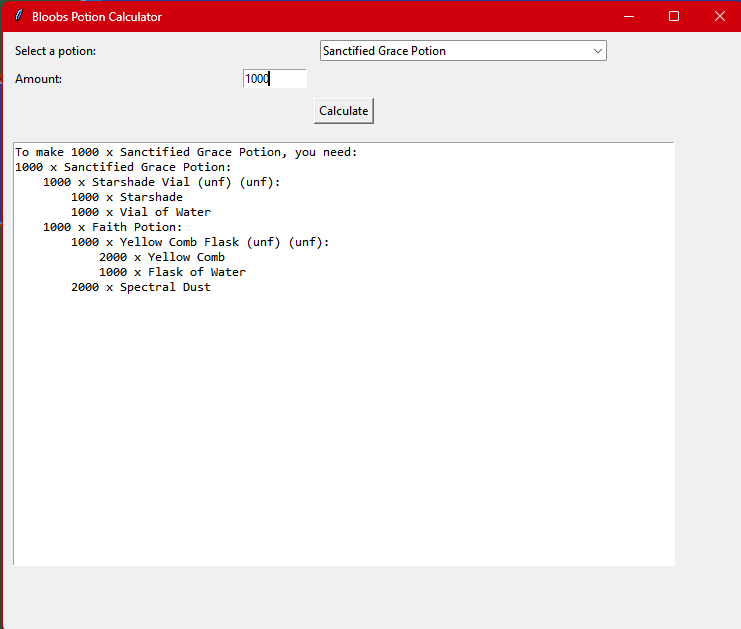Click 'Sanctified Grace Potion' text in combo box
This screenshot has width=741, height=629.
pos(384,51)
